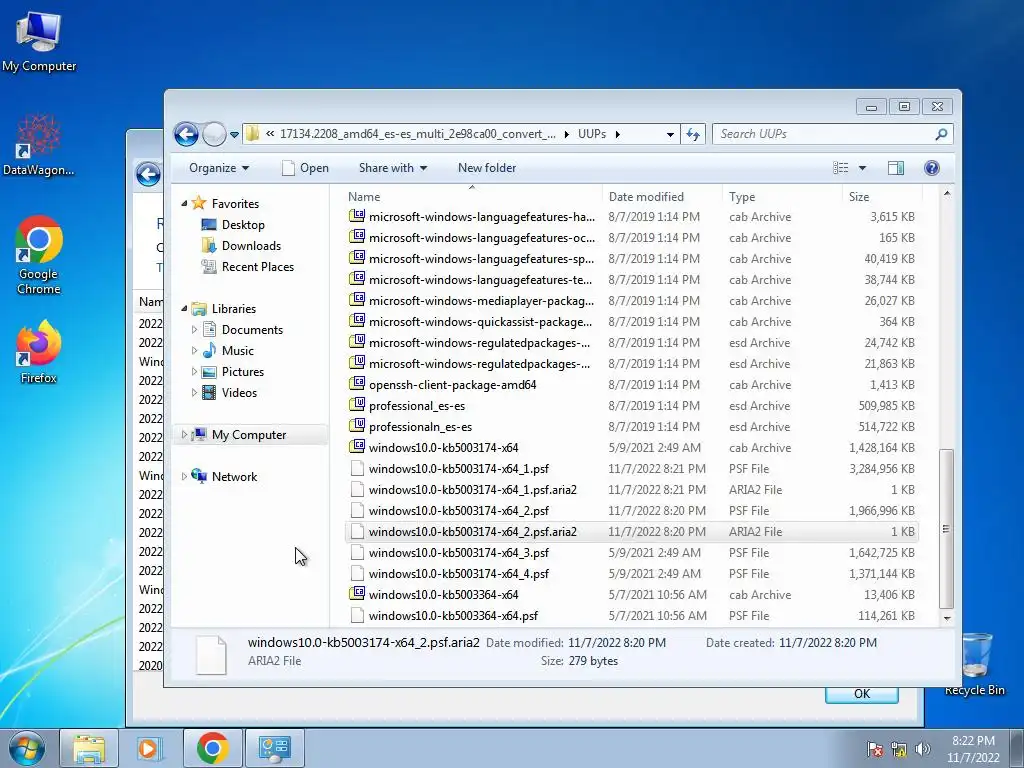Viewport: 1024px width, 768px height.
Task: Select My Computer in navigation pane
Action: click(x=248, y=435)
